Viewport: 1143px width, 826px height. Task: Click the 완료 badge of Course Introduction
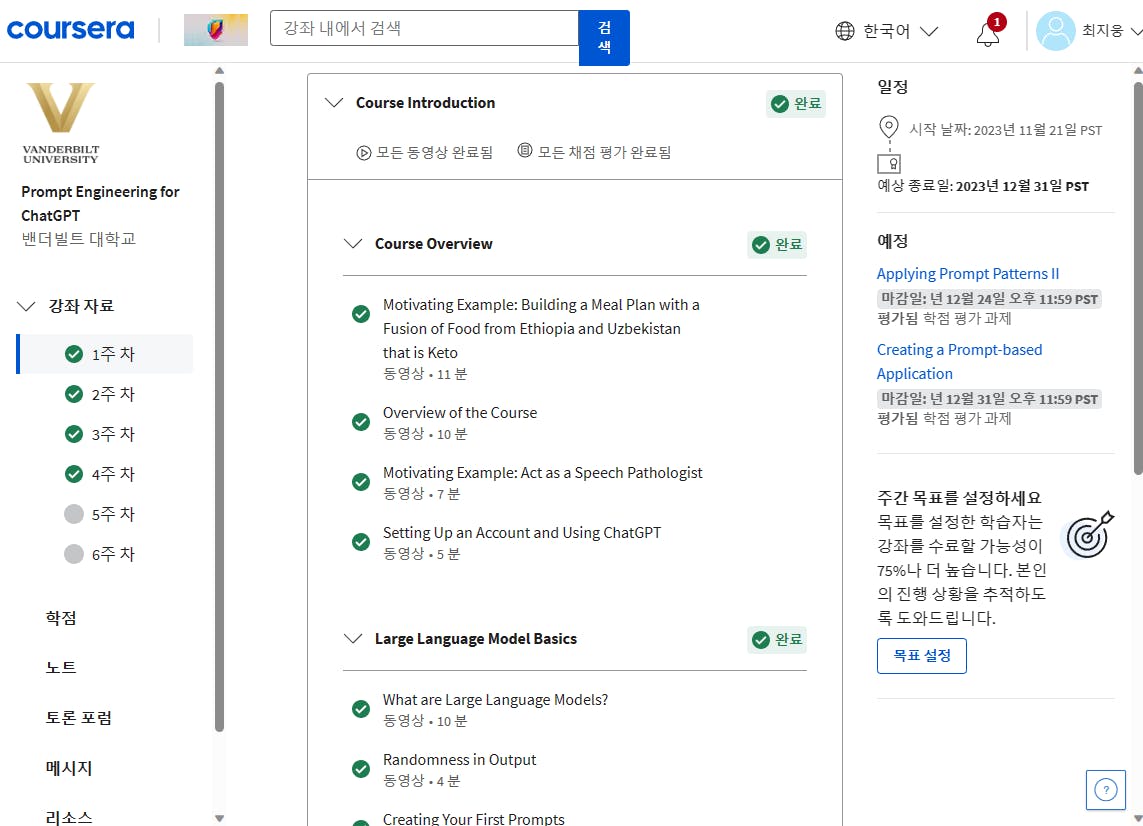point(796,104)
